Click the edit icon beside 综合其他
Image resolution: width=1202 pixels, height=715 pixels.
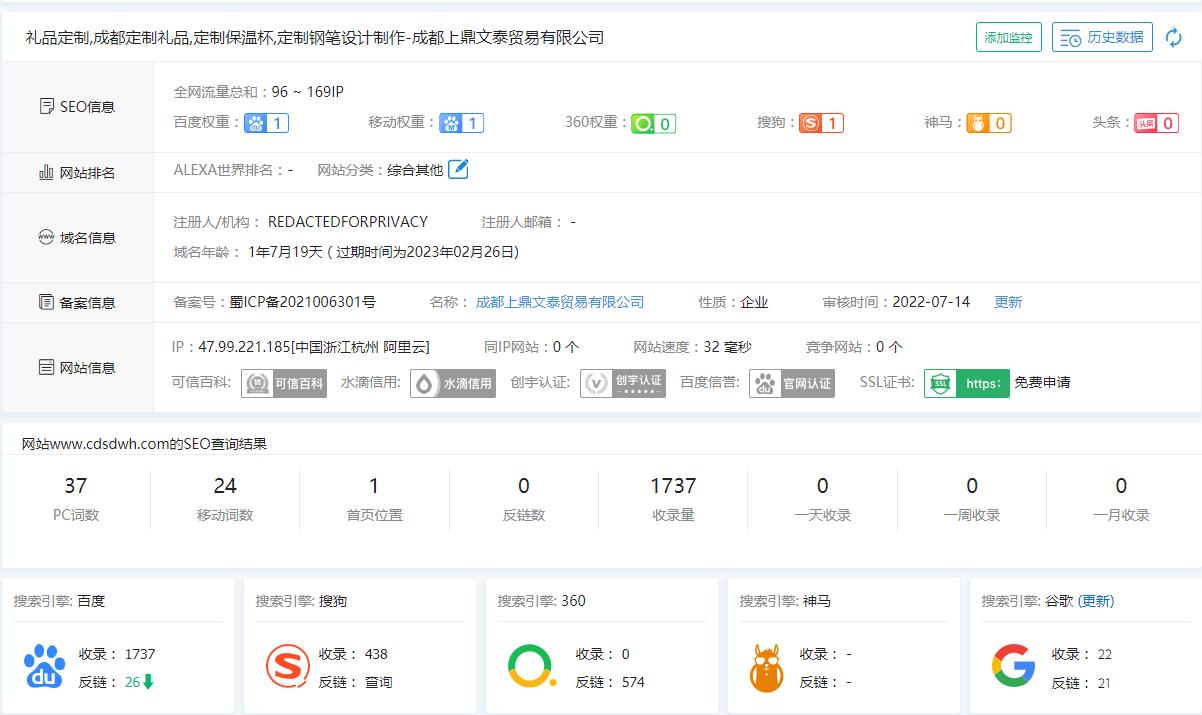click(x=458, y=170)
